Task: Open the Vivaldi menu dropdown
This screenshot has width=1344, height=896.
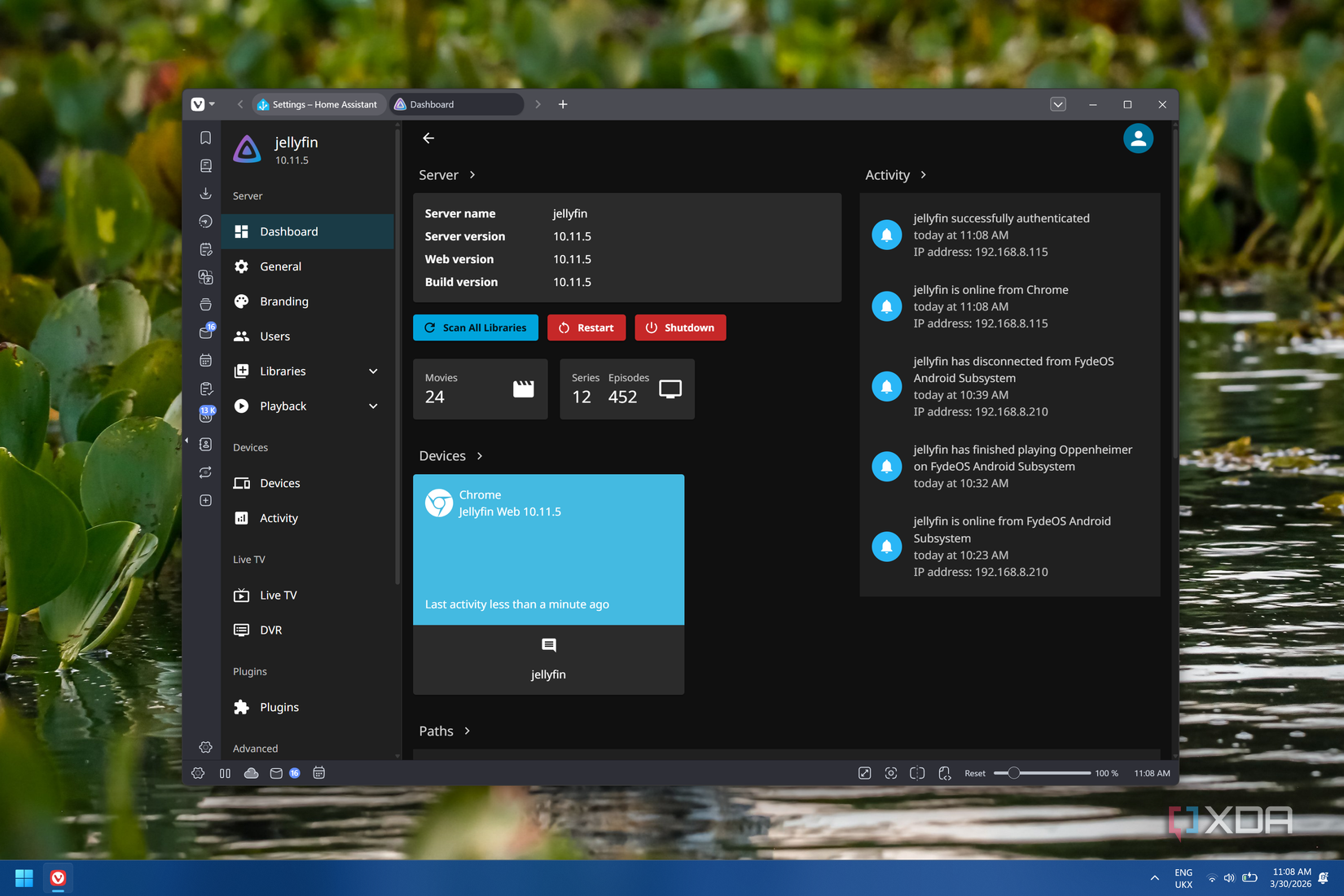Action: 203,104
